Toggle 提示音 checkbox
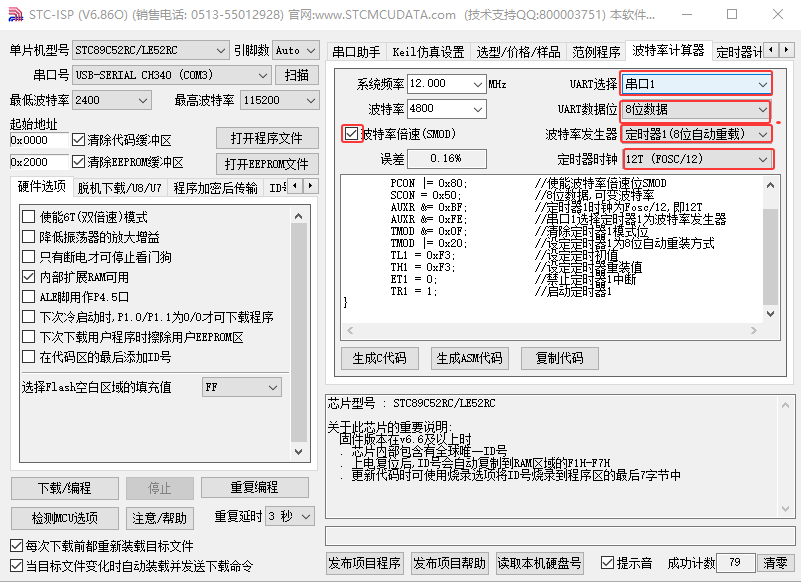This screenshot has width=801, height=584. pos(607,563)
